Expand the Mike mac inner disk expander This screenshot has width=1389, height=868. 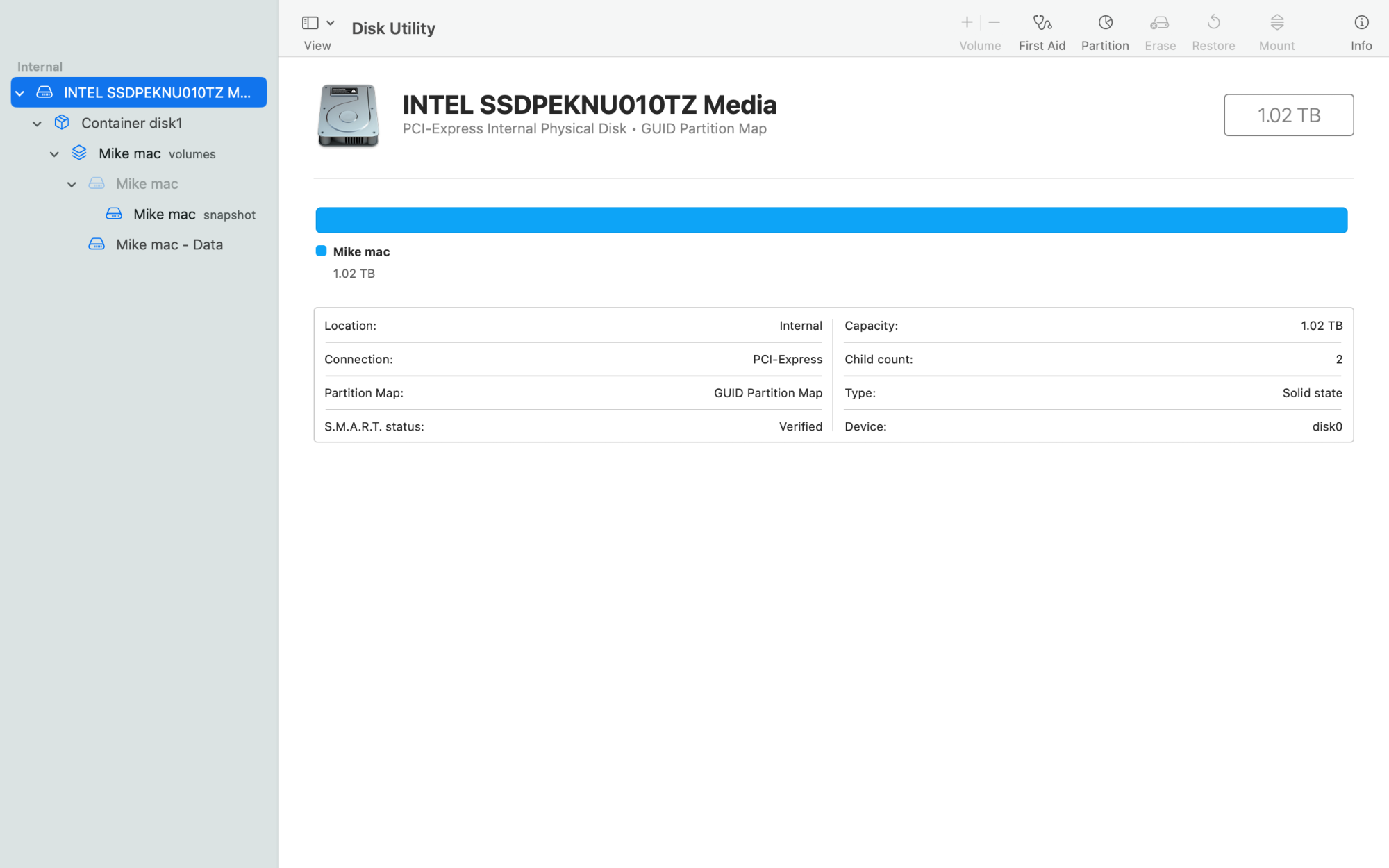click(71, 183)
